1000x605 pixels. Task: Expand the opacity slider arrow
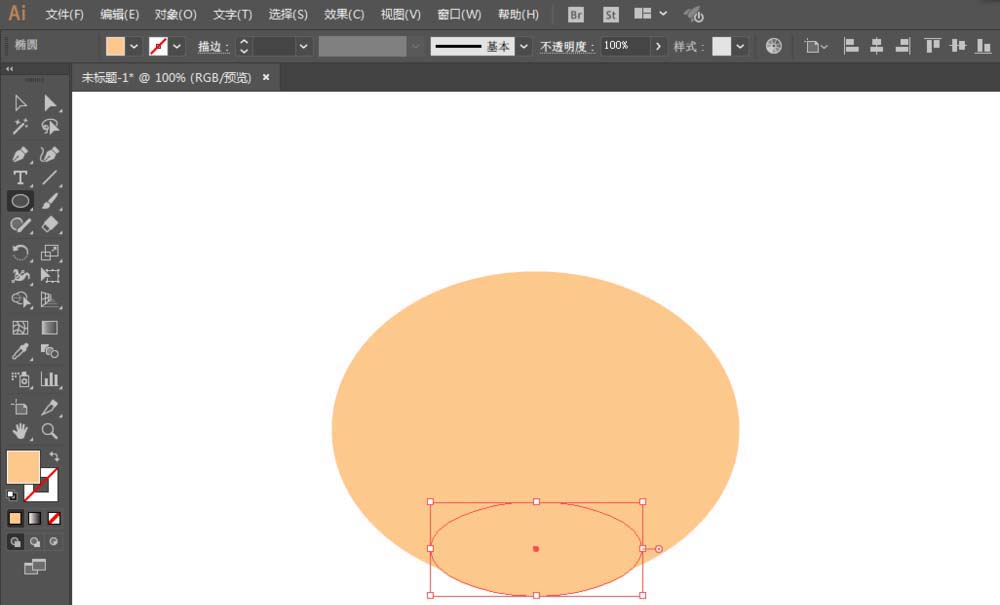click(658, 46)
